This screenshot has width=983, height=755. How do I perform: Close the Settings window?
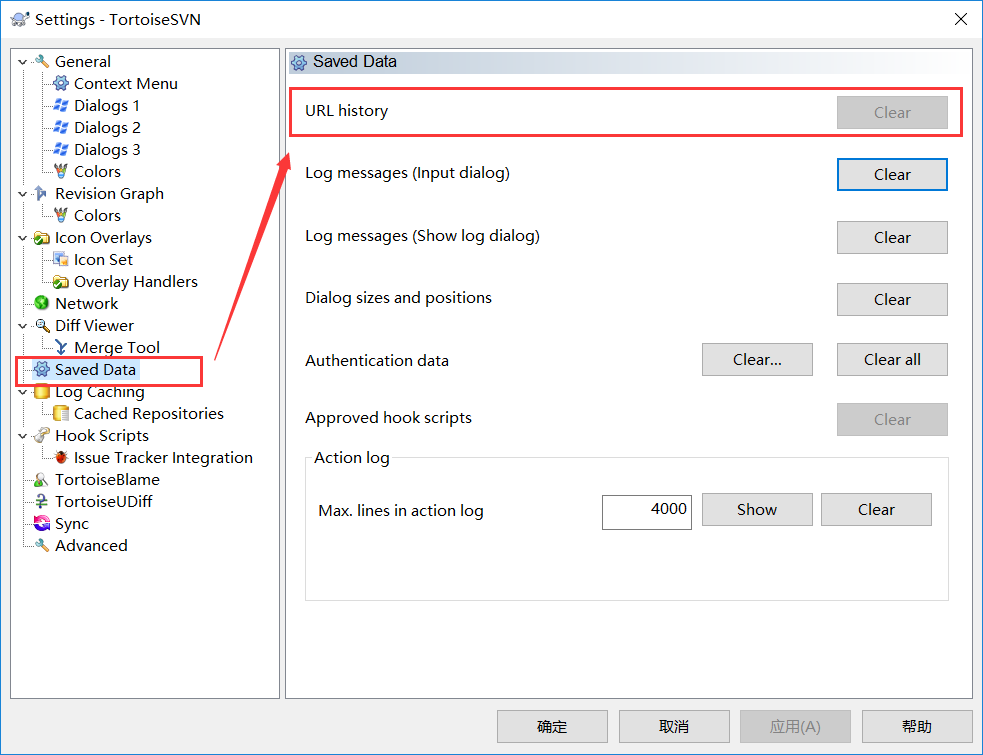tap(960, 19)
